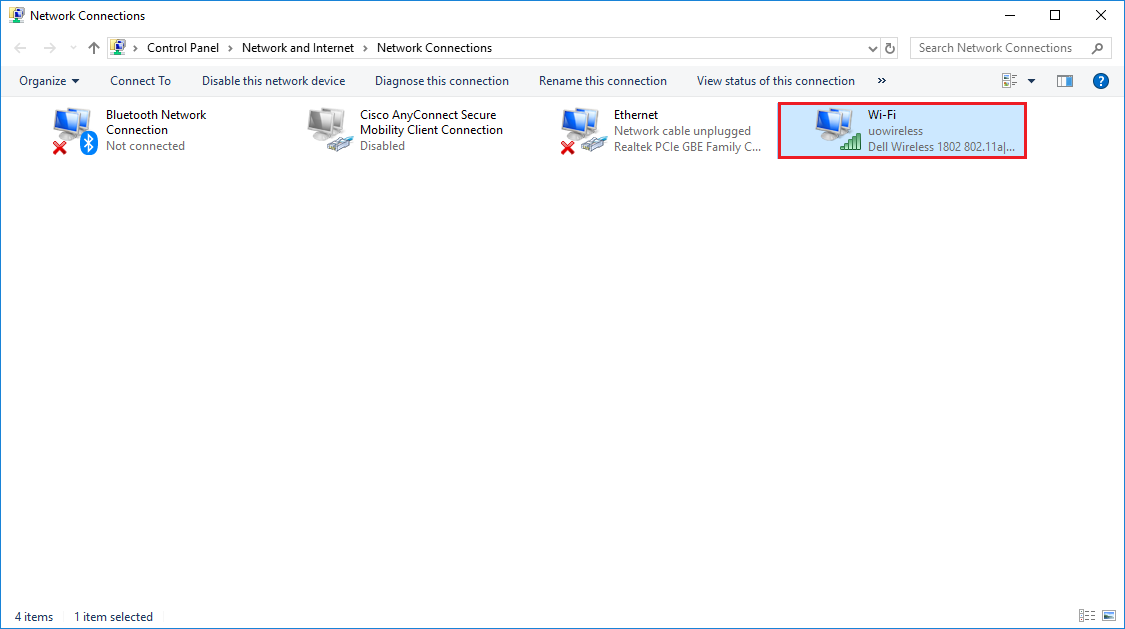Switch to details view in status bar
The width and height of the screenshot is (1125, 629).
1087,616
